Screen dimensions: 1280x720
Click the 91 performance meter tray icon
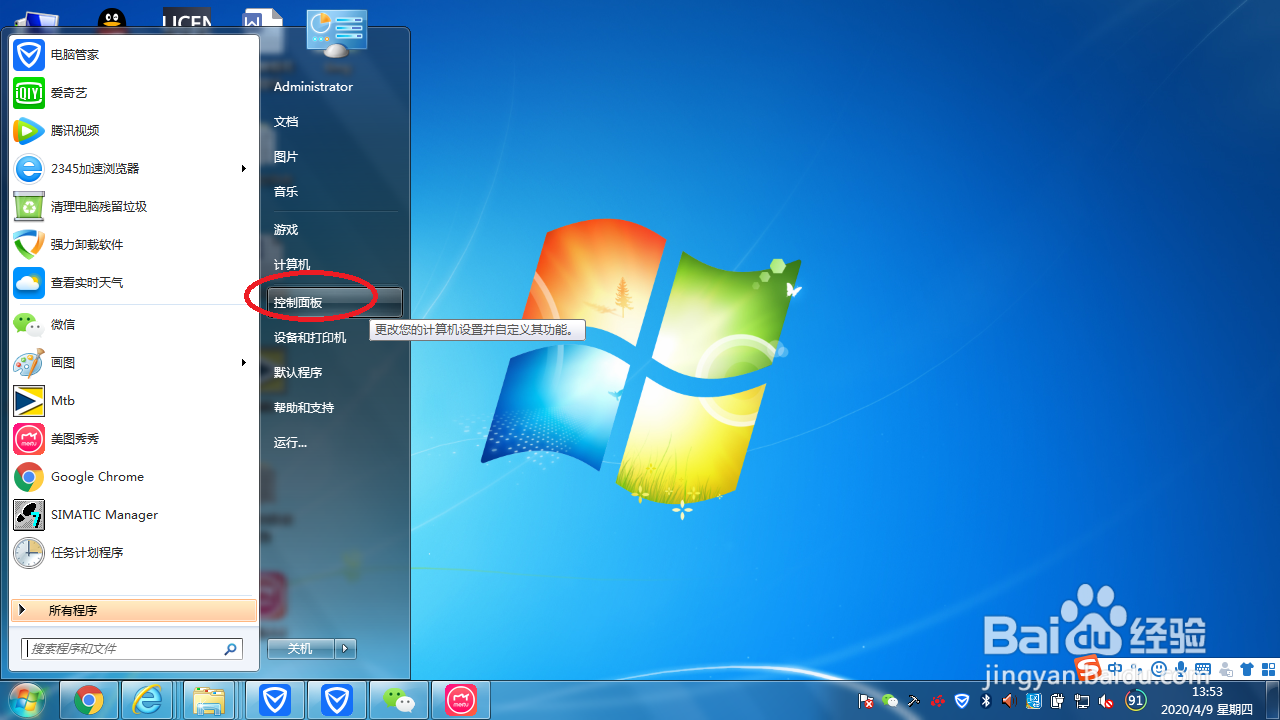(1136, 700)
